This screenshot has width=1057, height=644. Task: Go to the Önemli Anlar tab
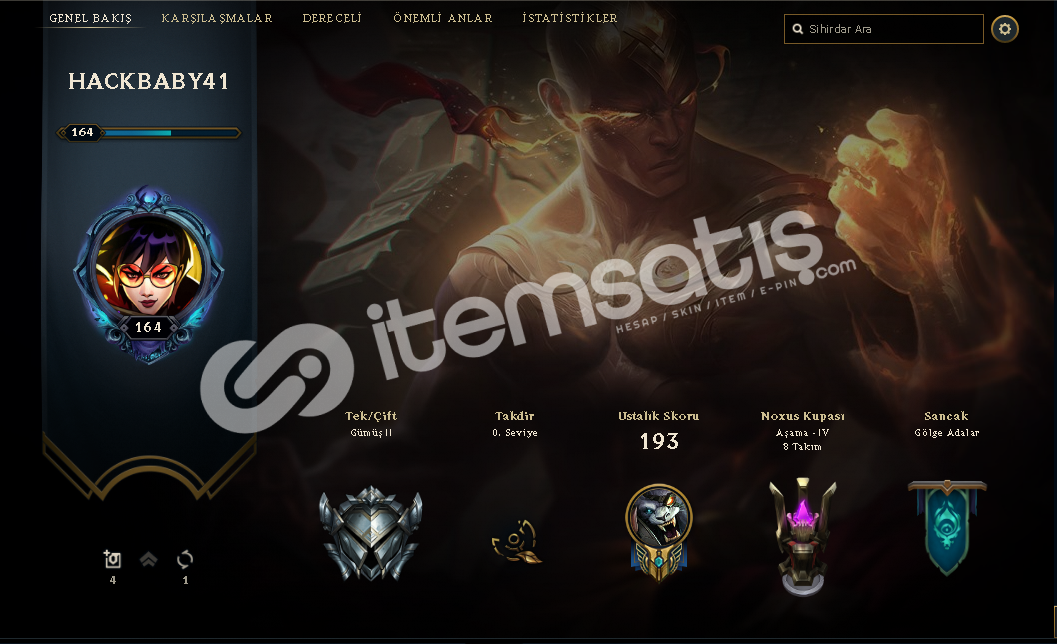click(443, 18)
